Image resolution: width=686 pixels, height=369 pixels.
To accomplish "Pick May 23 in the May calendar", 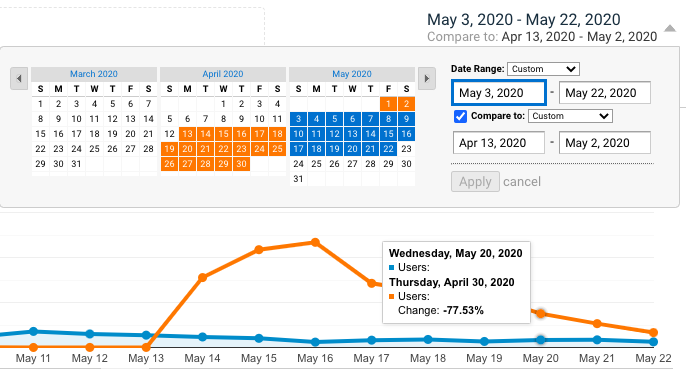I will (x=406, y=149).
